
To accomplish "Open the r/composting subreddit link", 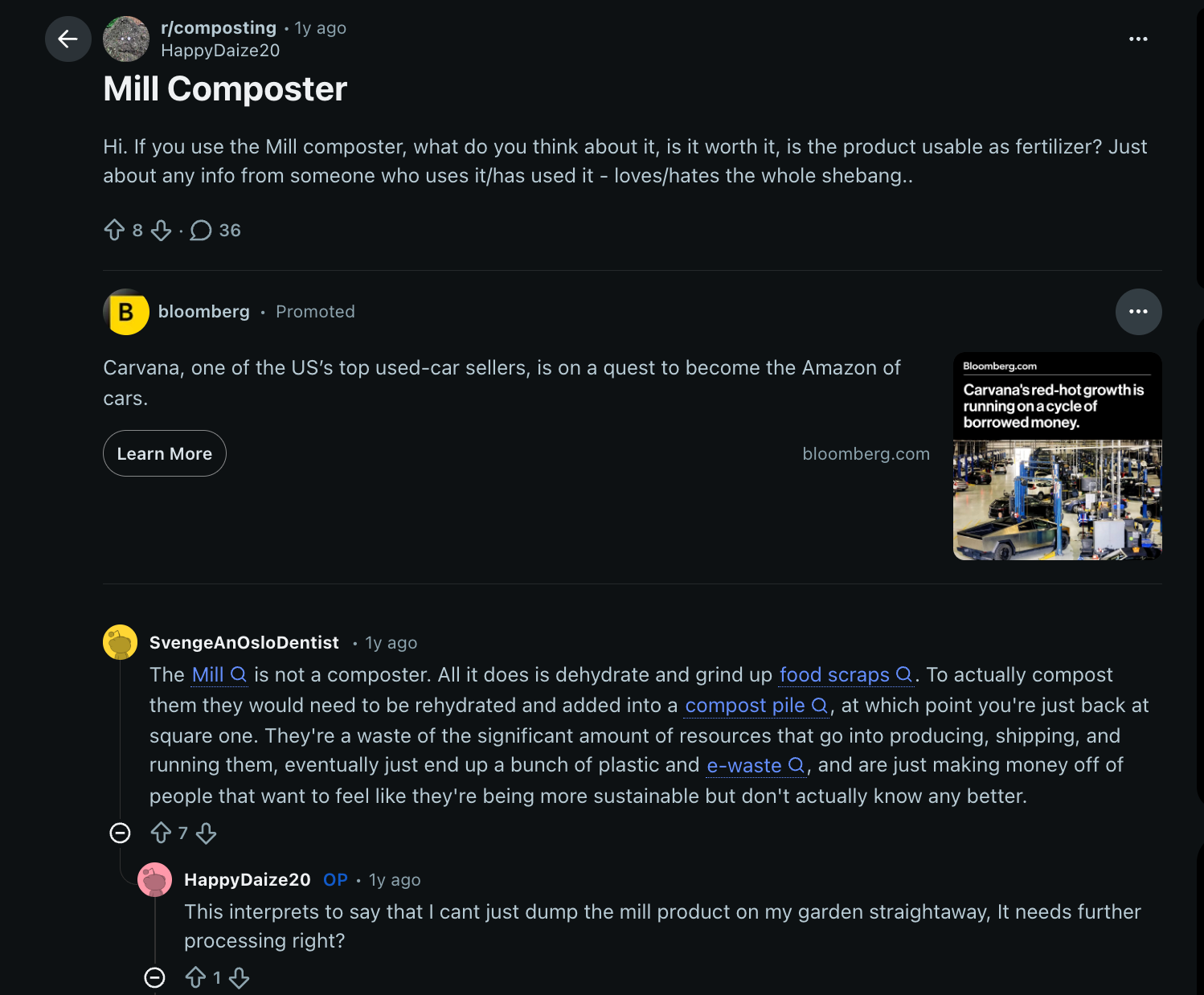I will pyautogui.click(x=219, y=28).
